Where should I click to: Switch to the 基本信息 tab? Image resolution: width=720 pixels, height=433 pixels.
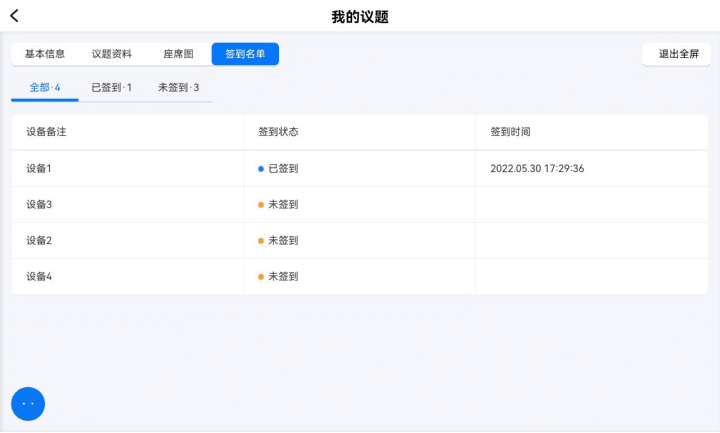click(45, 54)
